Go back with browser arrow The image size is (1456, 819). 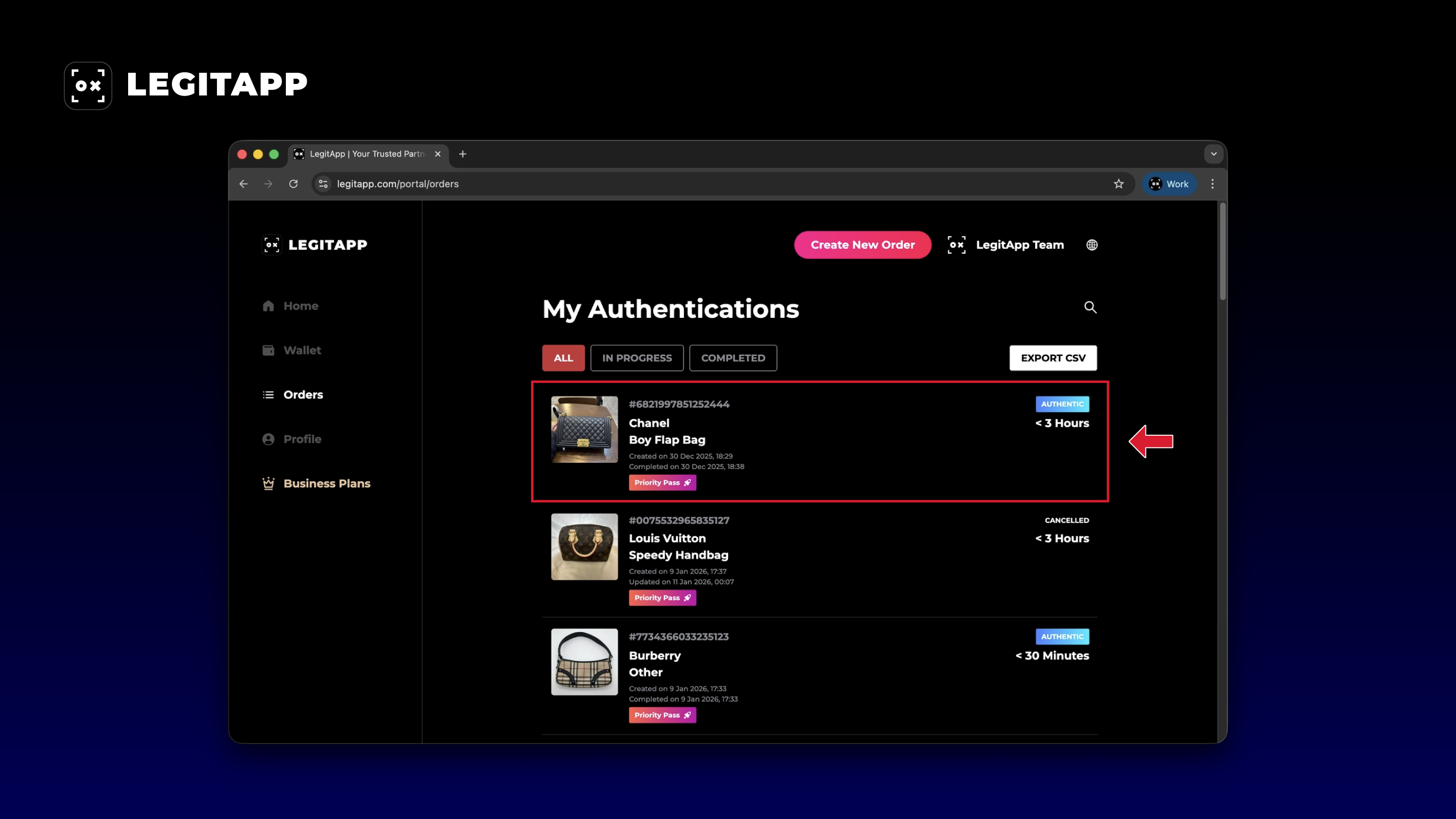point(244,184)
